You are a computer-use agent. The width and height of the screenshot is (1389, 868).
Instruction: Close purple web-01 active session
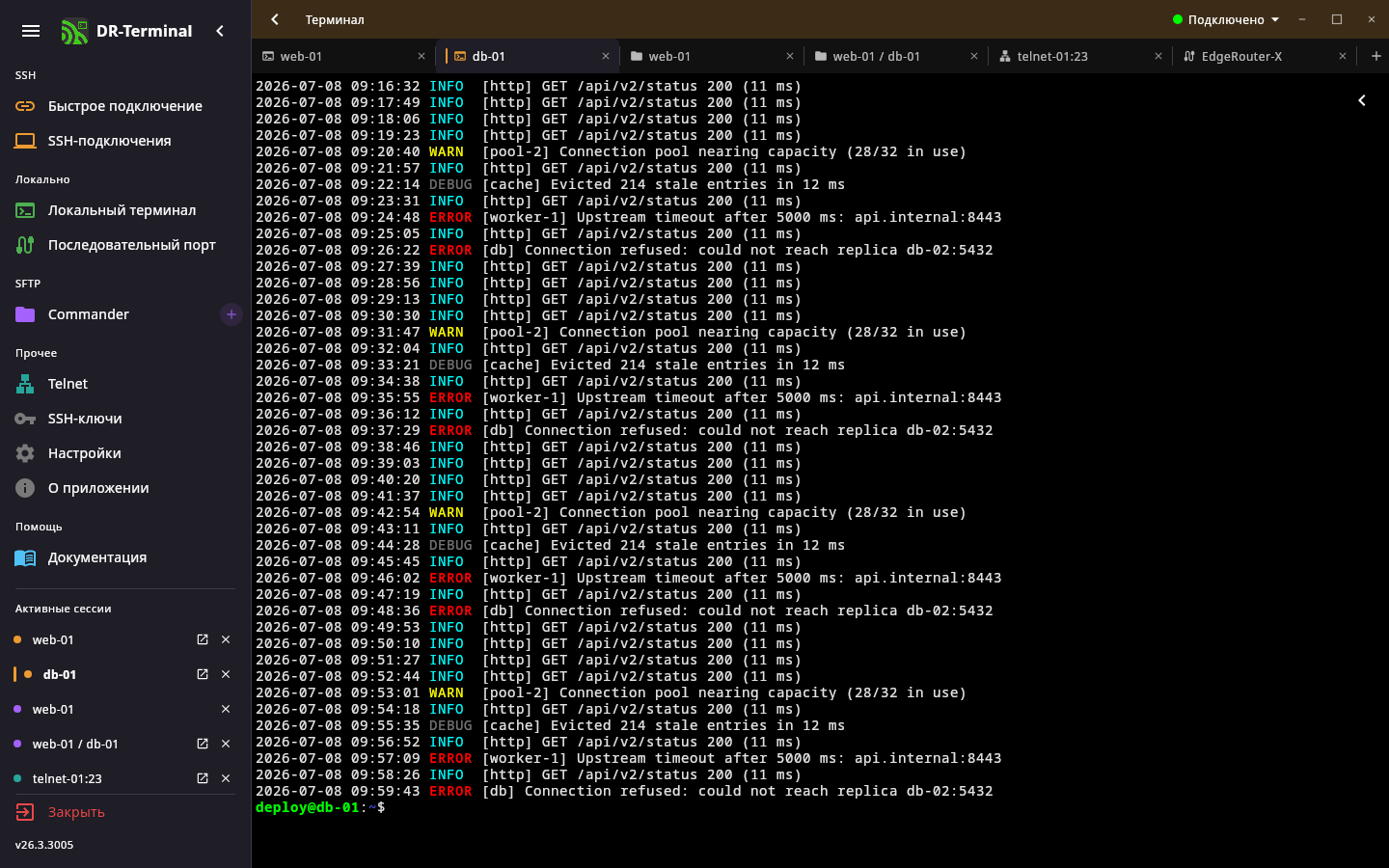(226, 709)
